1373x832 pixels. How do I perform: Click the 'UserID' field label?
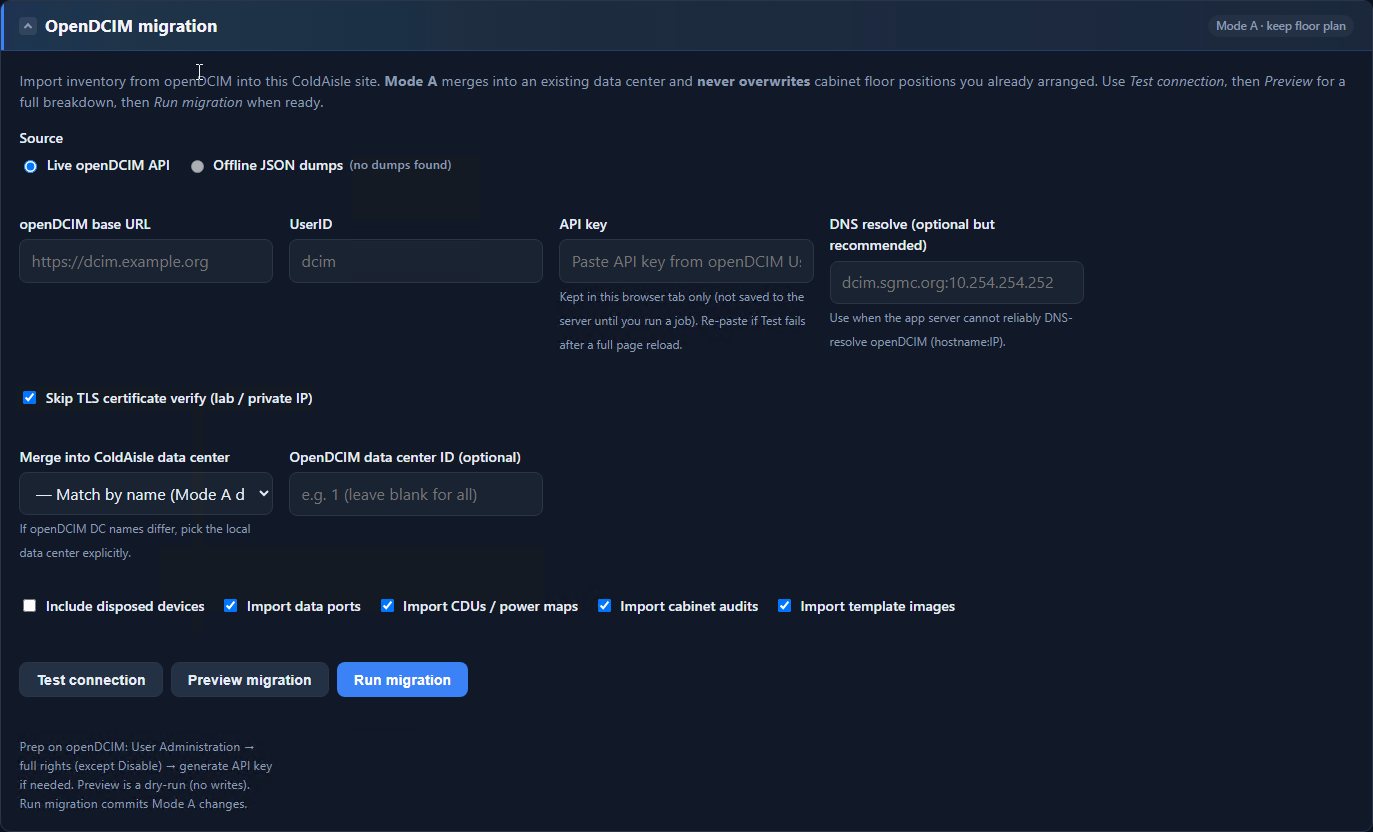click(x=311, y=224)
